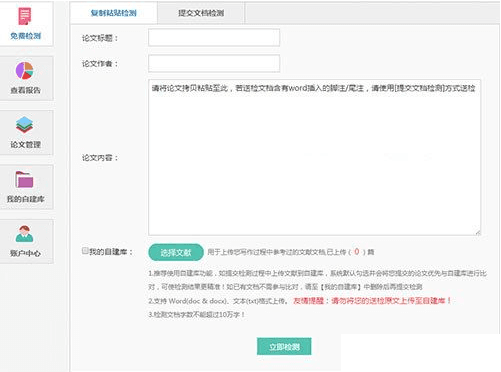This screenshot has width=501, height=372.
Task: Click the 论文内容 label
Action: click(100, 158)
